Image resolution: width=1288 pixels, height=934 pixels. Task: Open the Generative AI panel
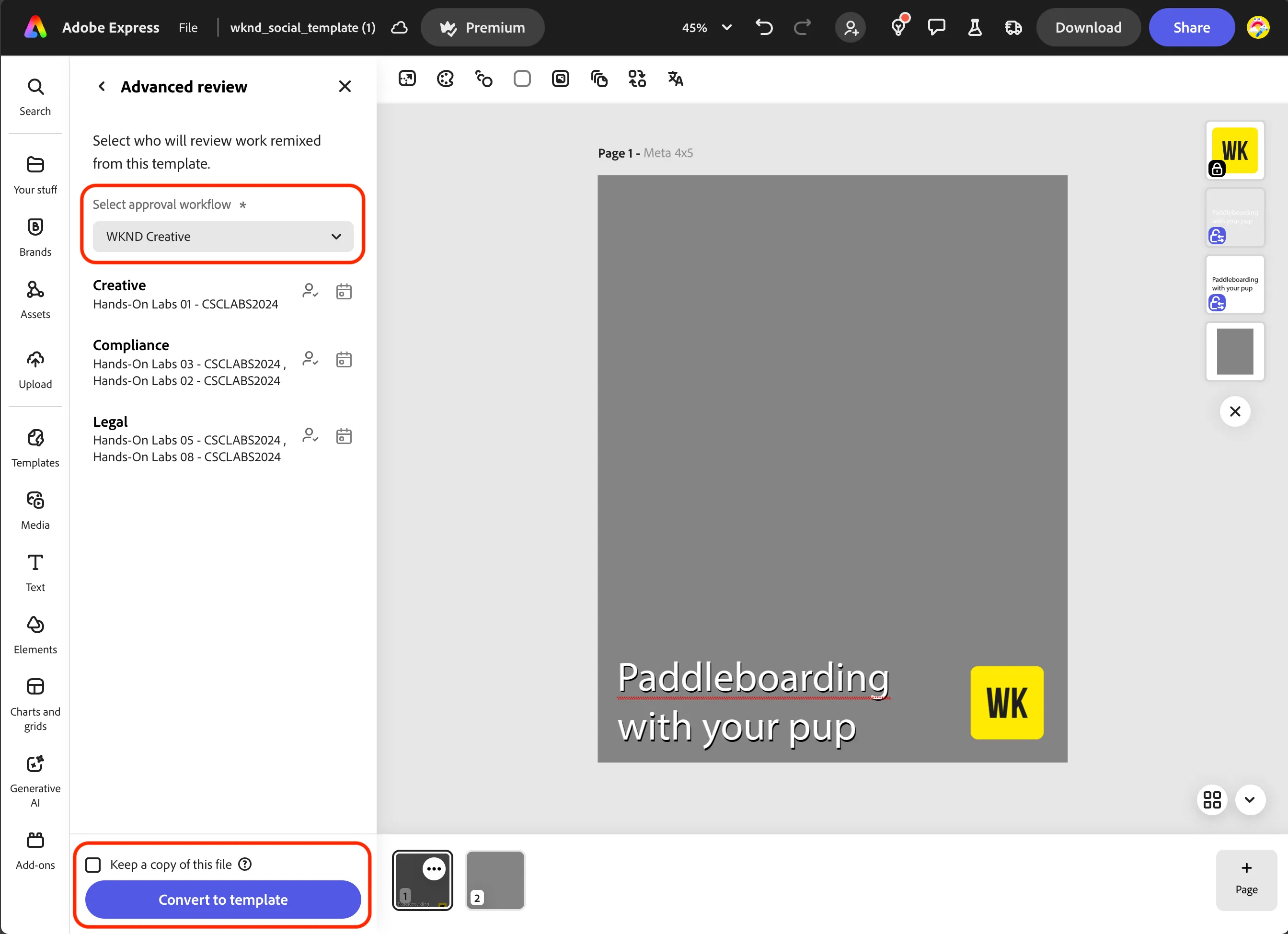pos(35,781)
